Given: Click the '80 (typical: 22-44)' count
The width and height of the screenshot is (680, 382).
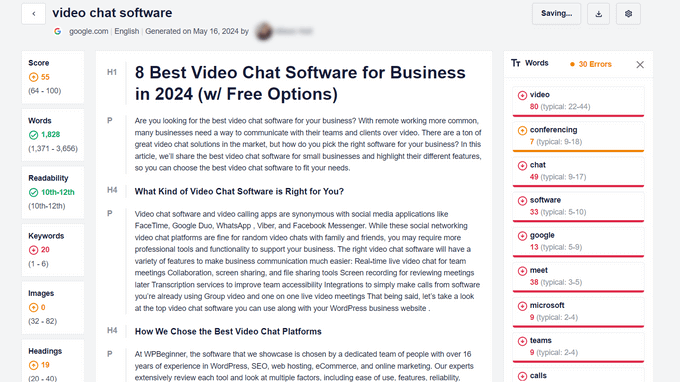Looking at the screenshot, I should pos(560,107).
